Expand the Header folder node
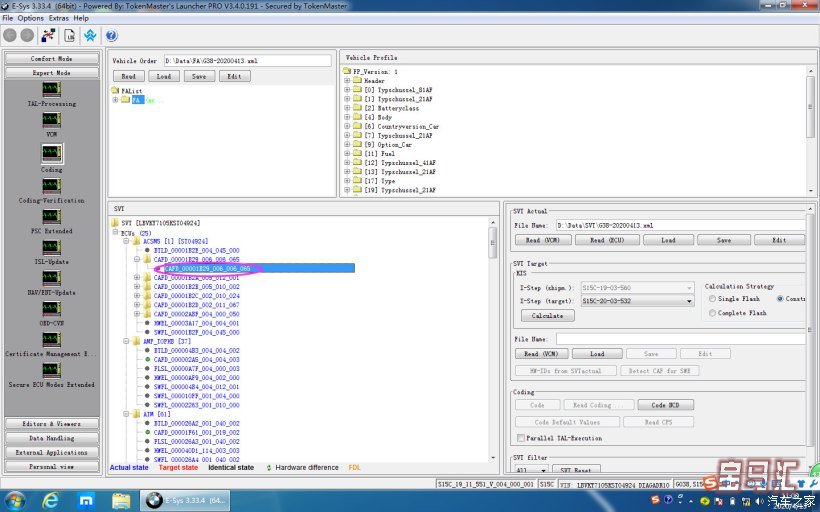The image size is (820, 512). 347,81
